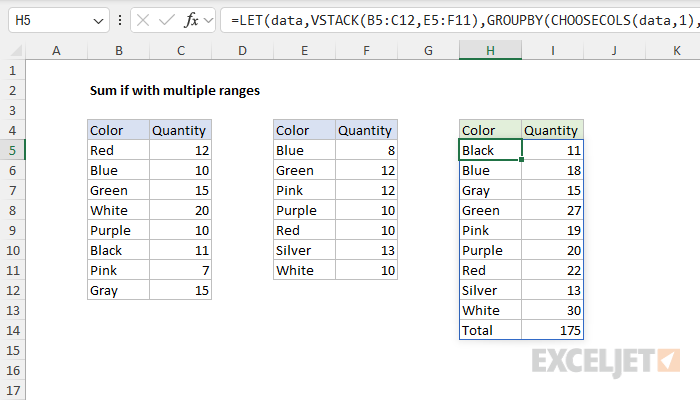Click cell B12 containing 'Gray'
The image size is (700, 400).
click(118, 290)
